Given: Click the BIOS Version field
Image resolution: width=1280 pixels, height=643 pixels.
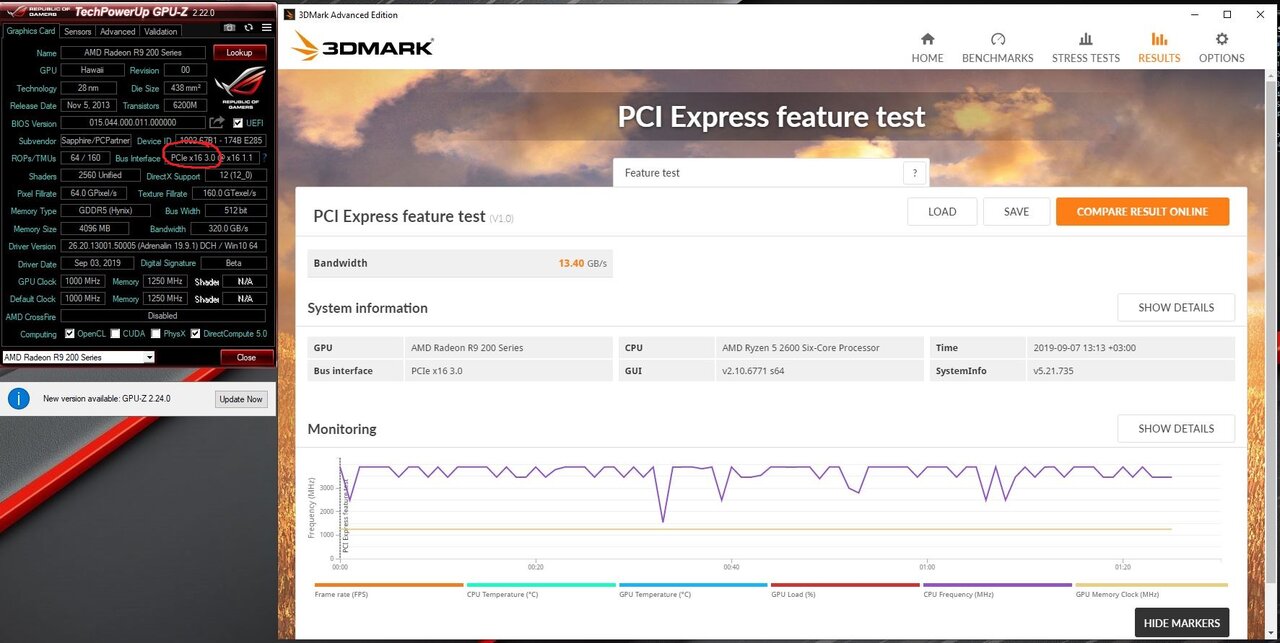Looking at the screenshot, I should (134, 123).
